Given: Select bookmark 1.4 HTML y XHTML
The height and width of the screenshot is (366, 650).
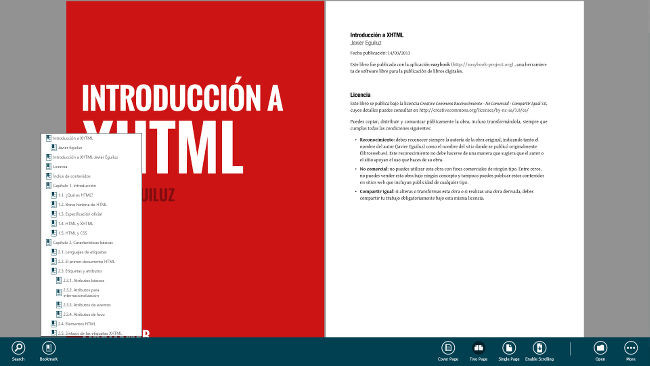Looking at the screenshot, I should tap(72, 224).
